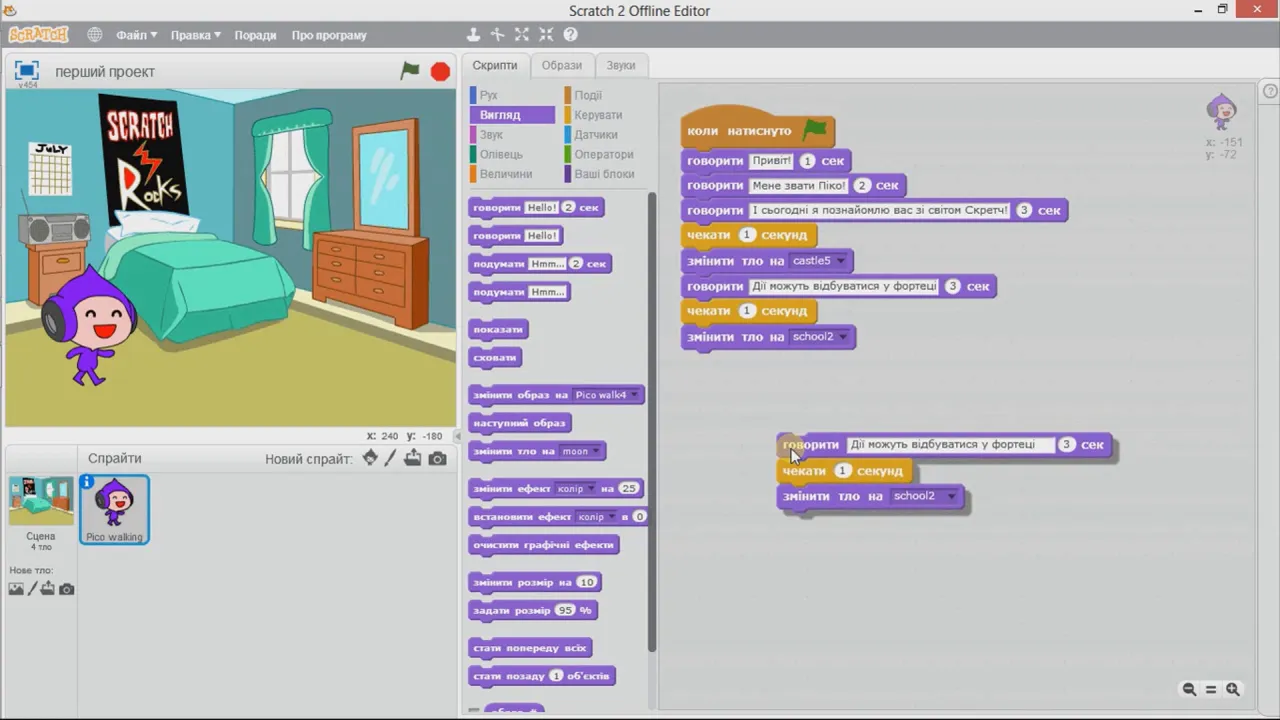This screenshot has height=720, width=1280.
Task: Click the показати block in the palette
Action: pyautogui.click(x=498, y=329)
